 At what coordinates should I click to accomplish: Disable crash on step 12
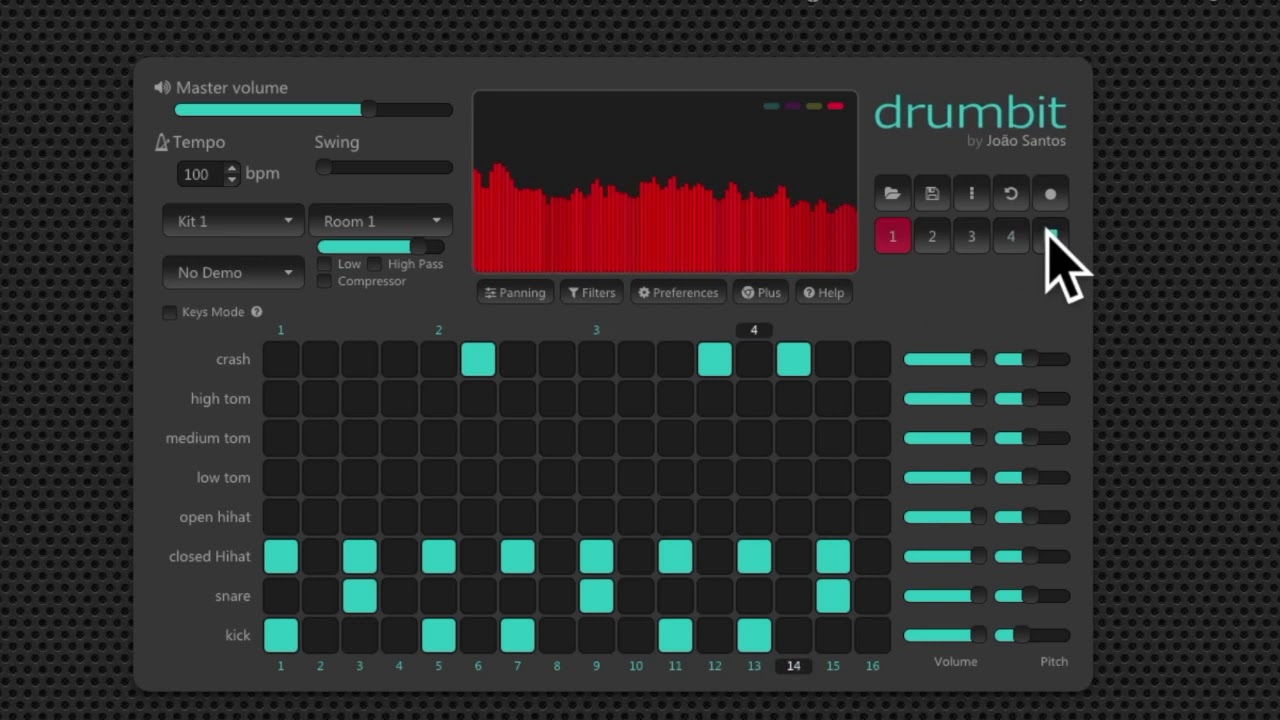715,359
